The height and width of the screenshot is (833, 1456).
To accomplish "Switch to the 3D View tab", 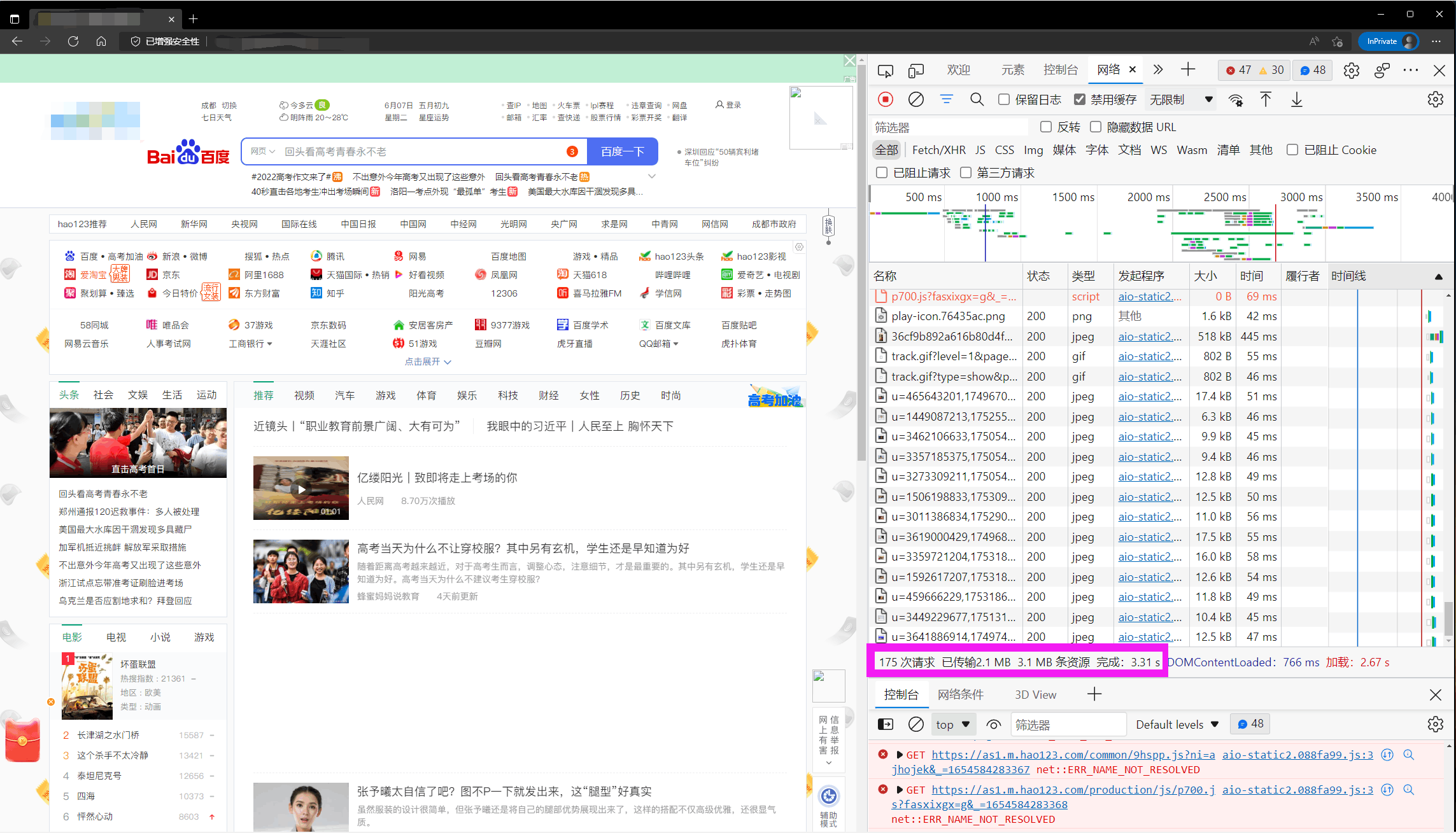I will click(x=1036, y=694).
